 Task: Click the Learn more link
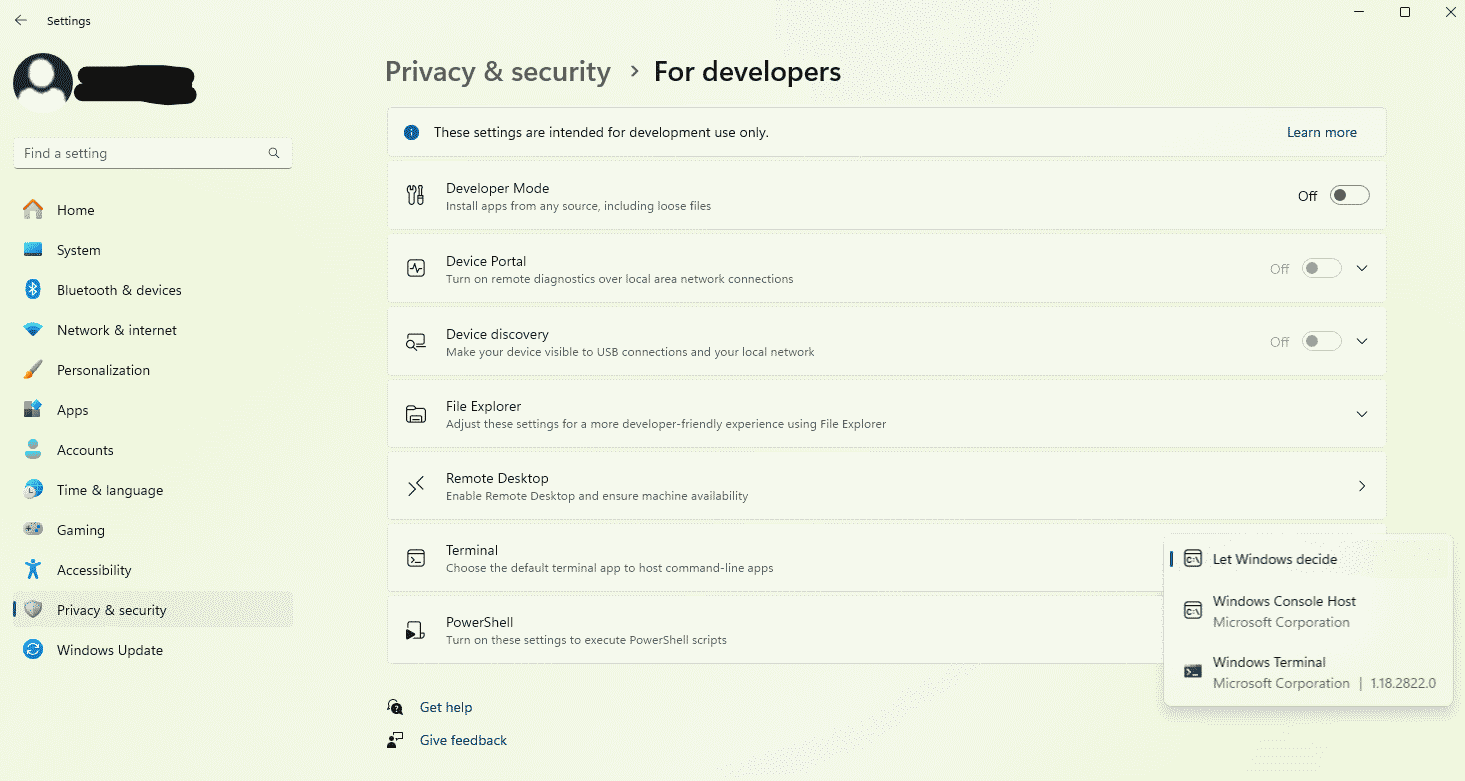coord(1321,132)
